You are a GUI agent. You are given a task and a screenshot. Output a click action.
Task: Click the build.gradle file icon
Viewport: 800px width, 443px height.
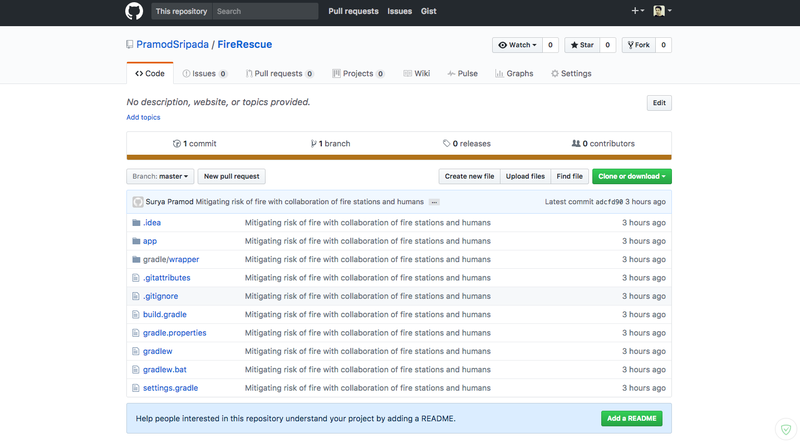point(136,314)
